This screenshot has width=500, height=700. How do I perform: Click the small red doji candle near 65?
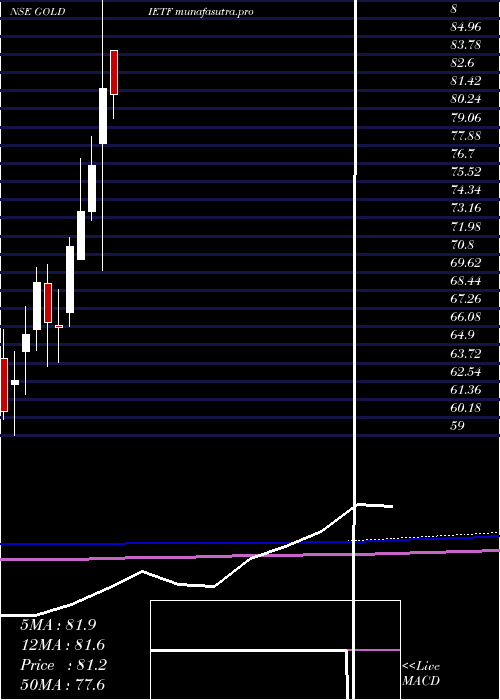tap(59, 326)
